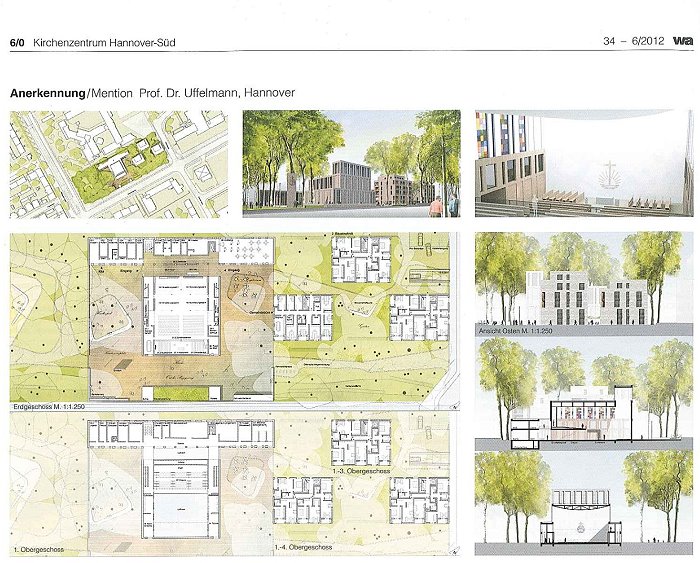Click the lower Obergeschoss floor plan drawing
This screenshot has width=700, height=563.
[233, 483]
